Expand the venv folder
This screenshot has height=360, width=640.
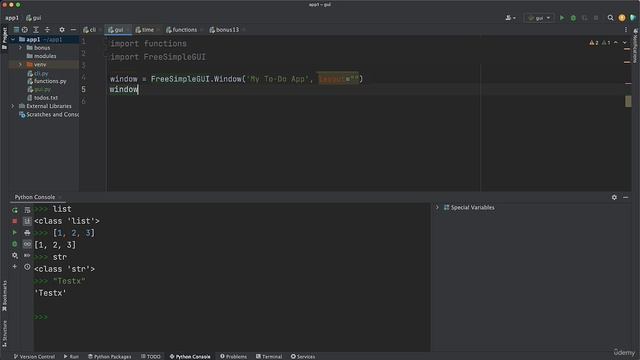point(20,64)
